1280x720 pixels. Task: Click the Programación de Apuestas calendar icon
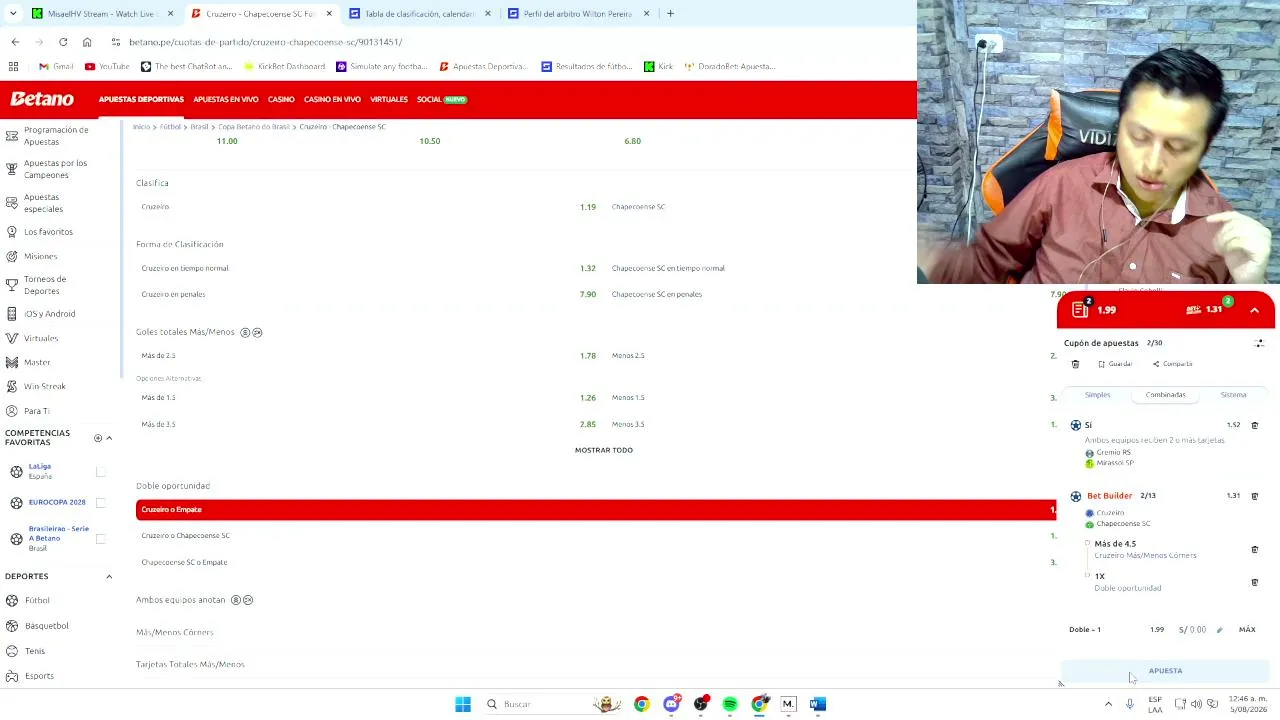[x=12, y=135]
